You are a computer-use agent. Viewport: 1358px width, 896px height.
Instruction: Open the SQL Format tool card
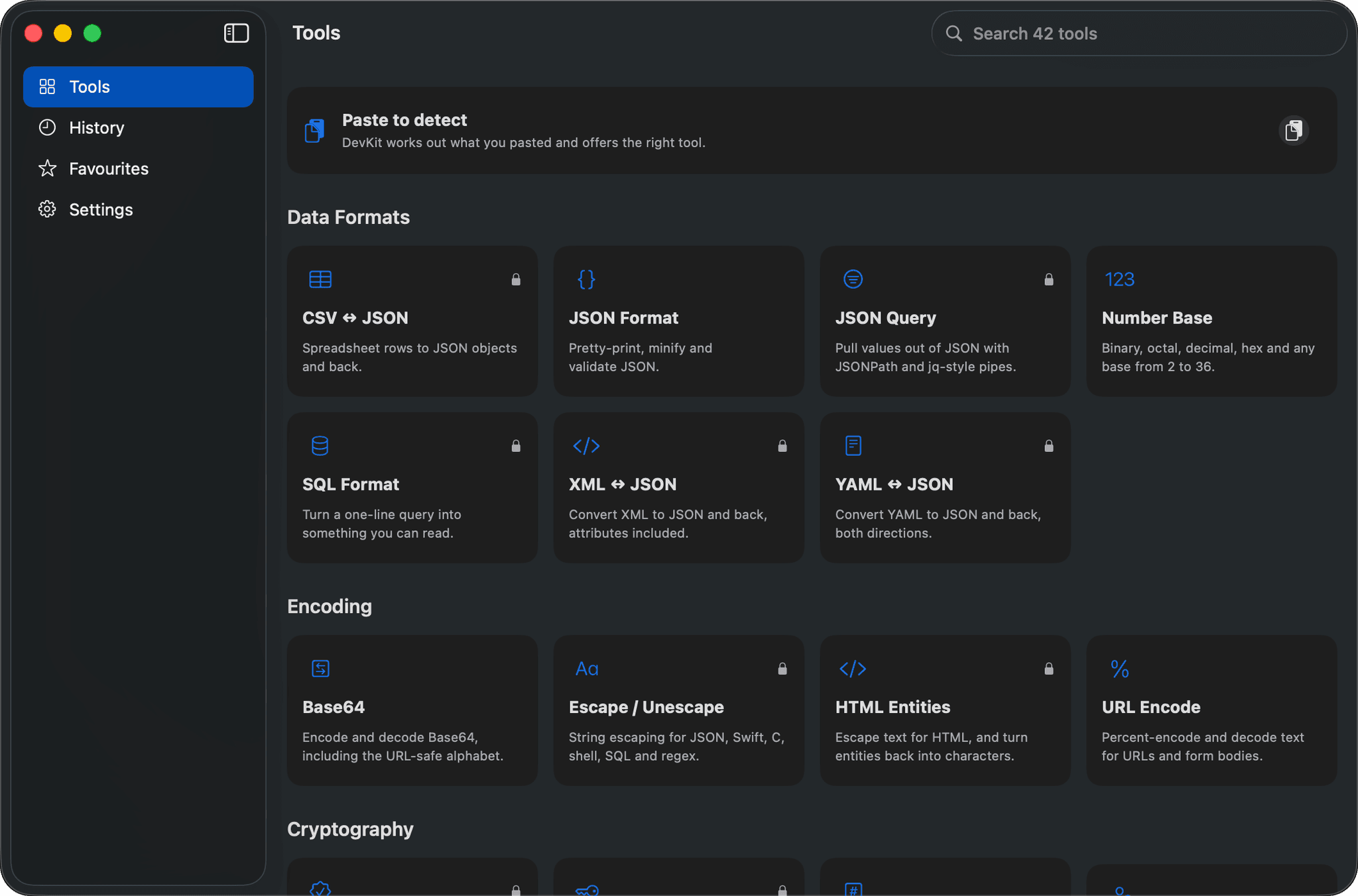pos(412,488)
